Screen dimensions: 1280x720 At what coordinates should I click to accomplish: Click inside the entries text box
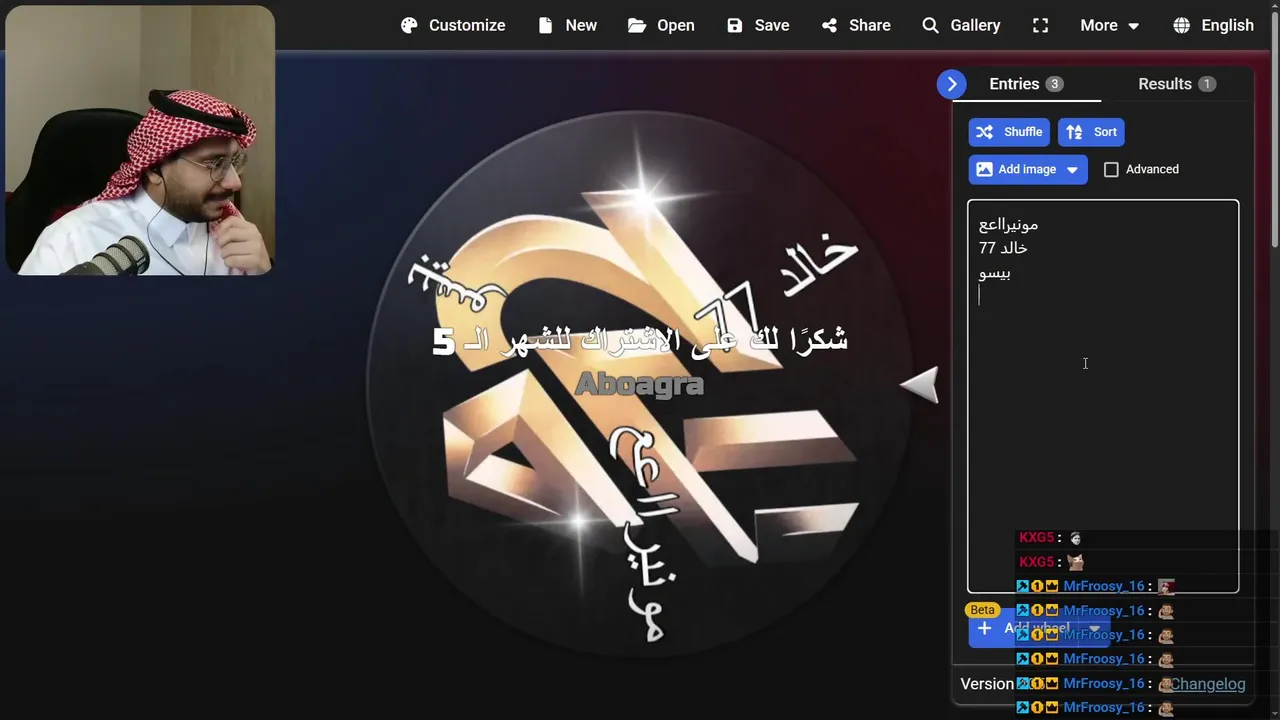(1103, 396)
